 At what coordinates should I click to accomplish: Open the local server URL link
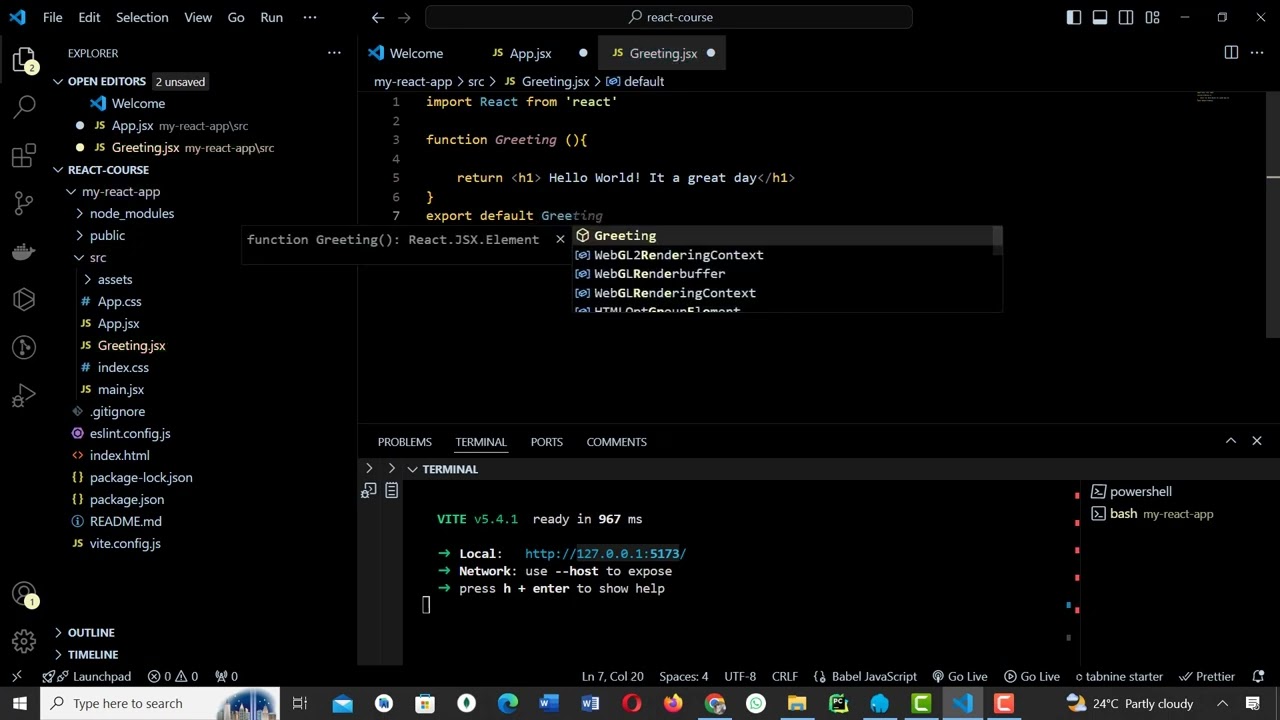605,553
